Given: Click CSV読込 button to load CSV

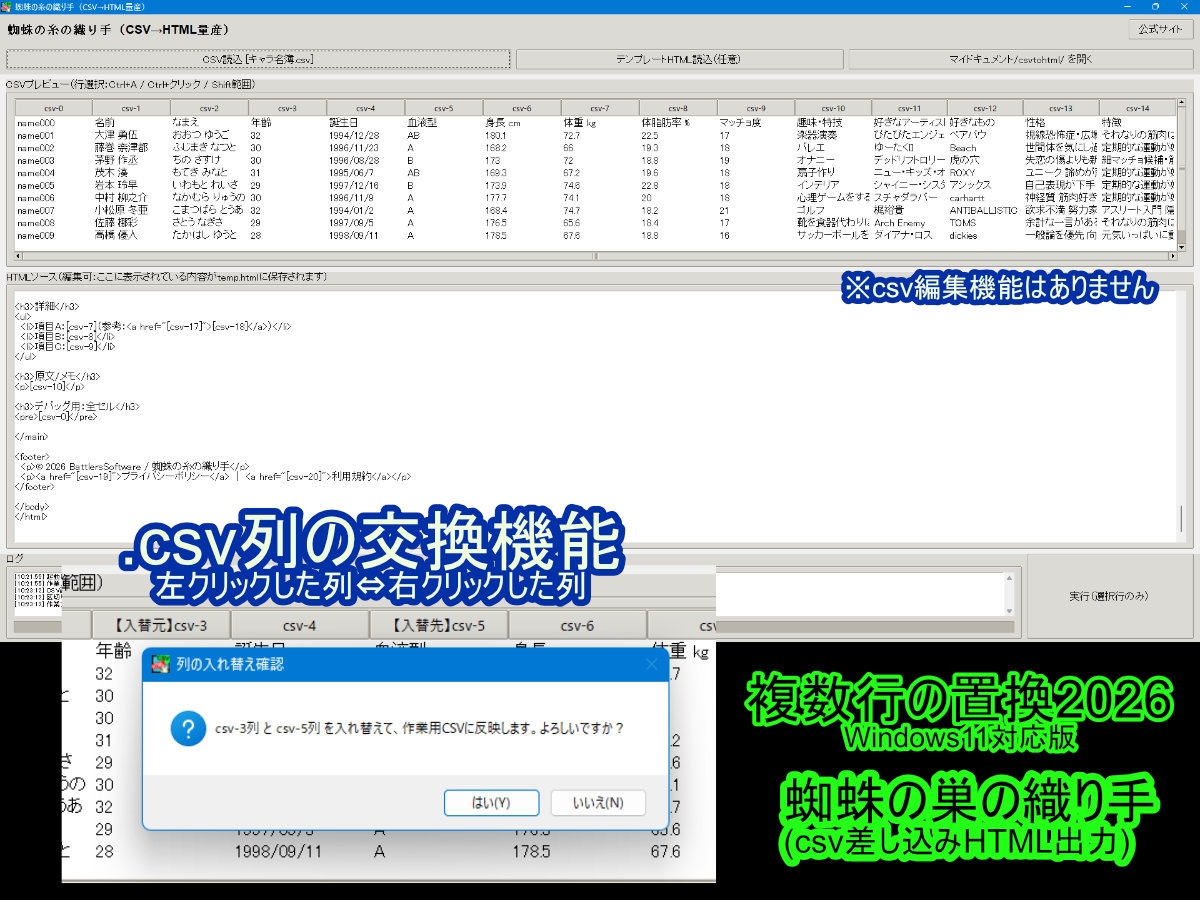Looking at the screenshot, I should click(258, 59).
